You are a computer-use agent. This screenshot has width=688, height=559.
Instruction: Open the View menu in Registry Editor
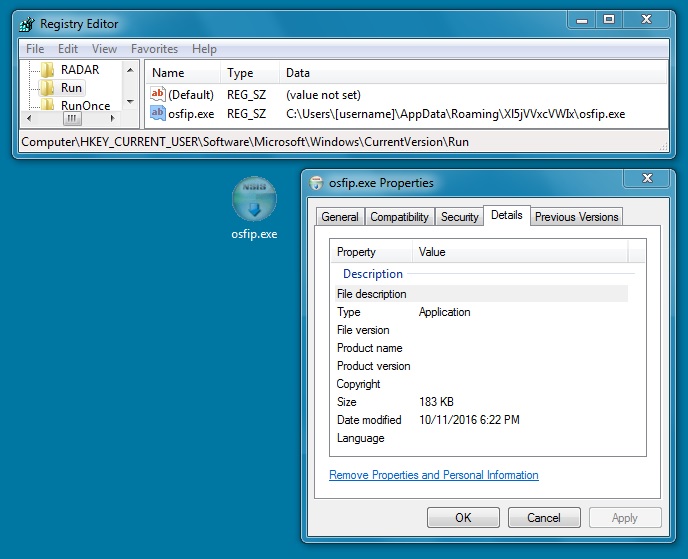(x=104, y=49)
